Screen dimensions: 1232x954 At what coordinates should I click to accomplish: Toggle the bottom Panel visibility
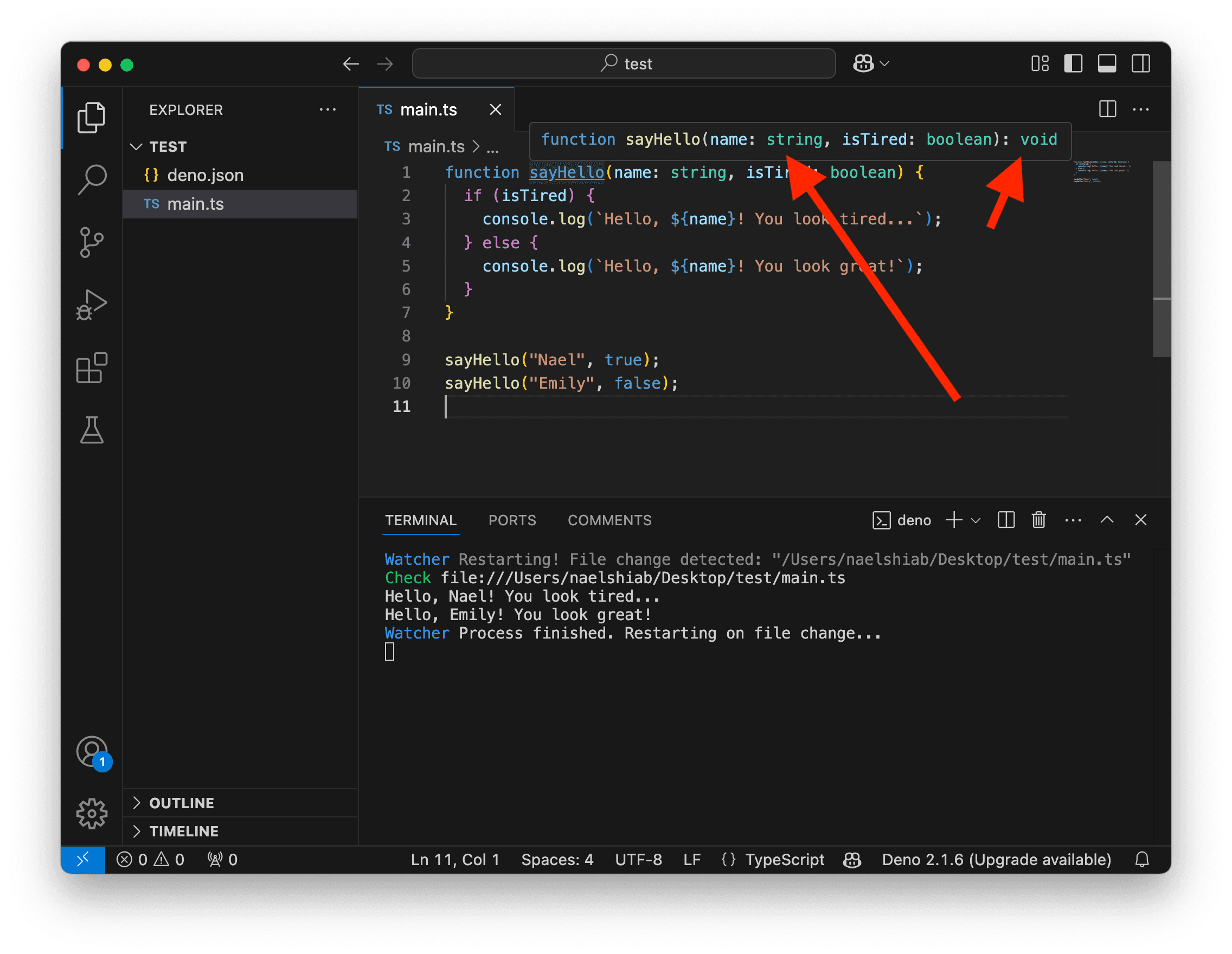pos(1107,63)
